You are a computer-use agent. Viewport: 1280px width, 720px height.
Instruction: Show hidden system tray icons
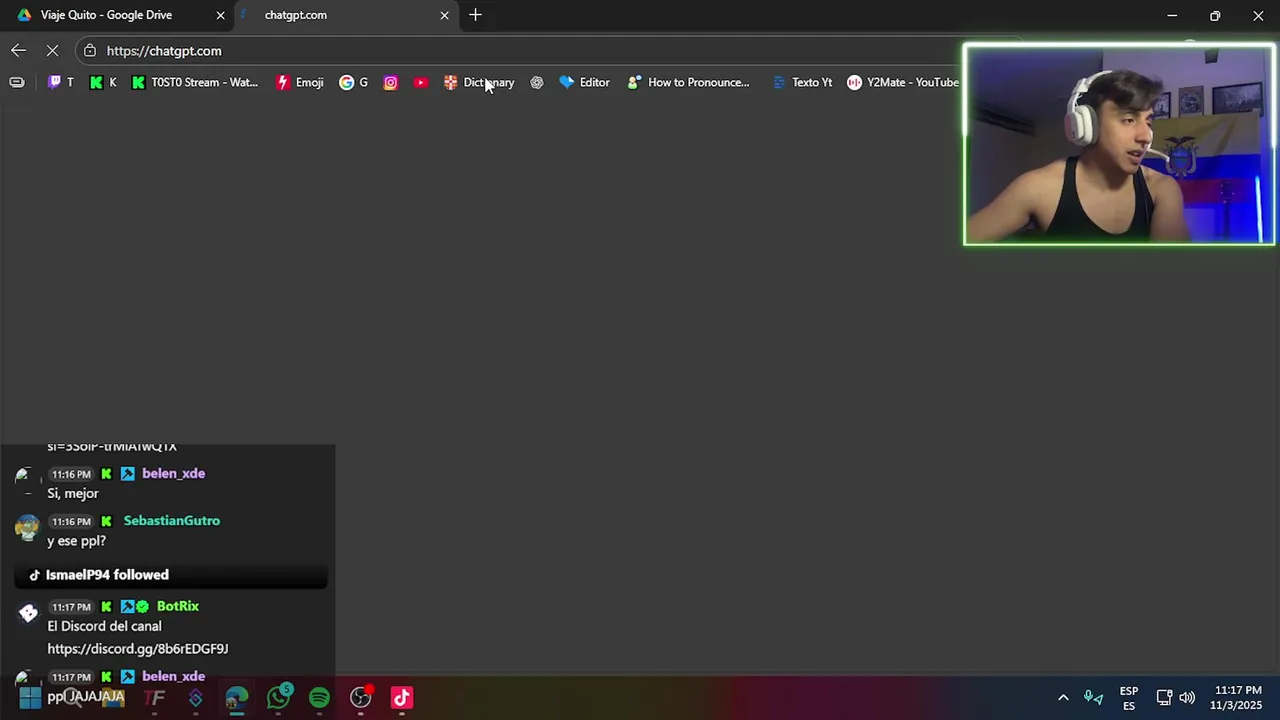coord(1063,698)
